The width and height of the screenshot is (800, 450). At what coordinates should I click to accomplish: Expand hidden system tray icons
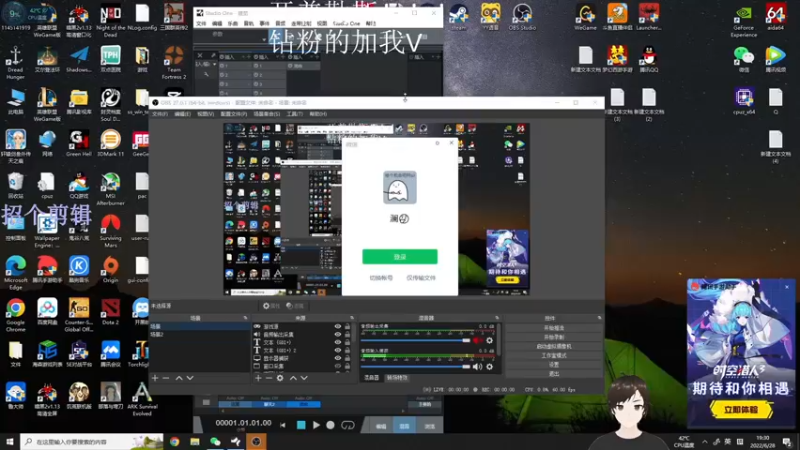point(705,442)
